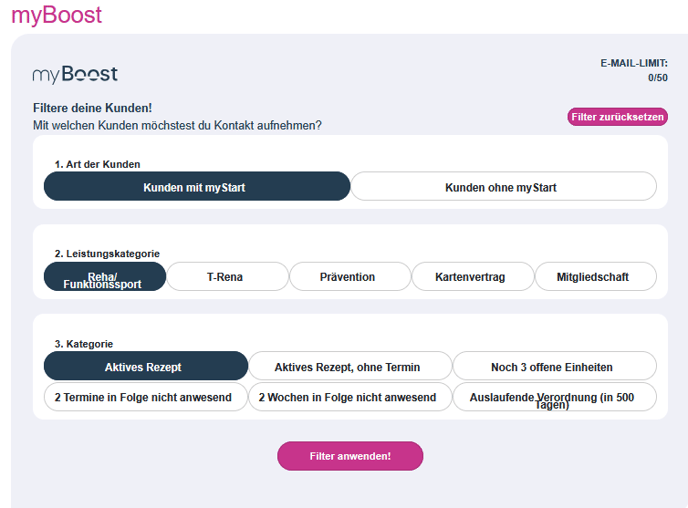The image size is (688, 508).
Task: Toggle the "Aktives Rezept" filter
Action: [x=145, y=367]
